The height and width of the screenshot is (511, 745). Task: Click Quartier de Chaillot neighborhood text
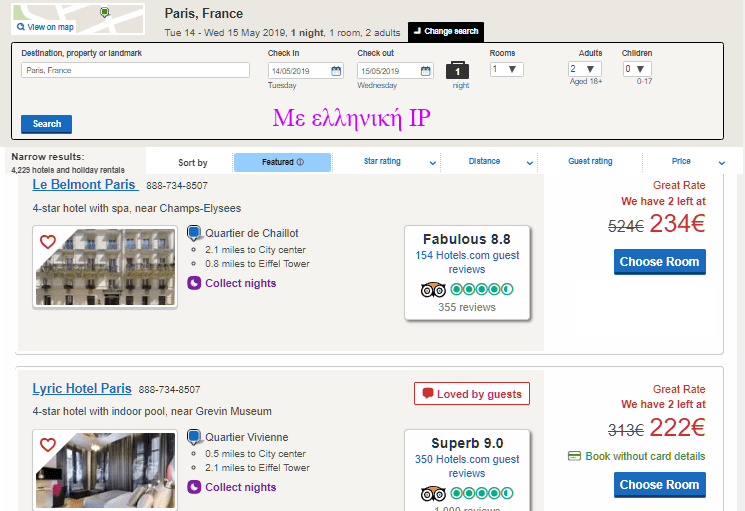click(x=252, y=233)
